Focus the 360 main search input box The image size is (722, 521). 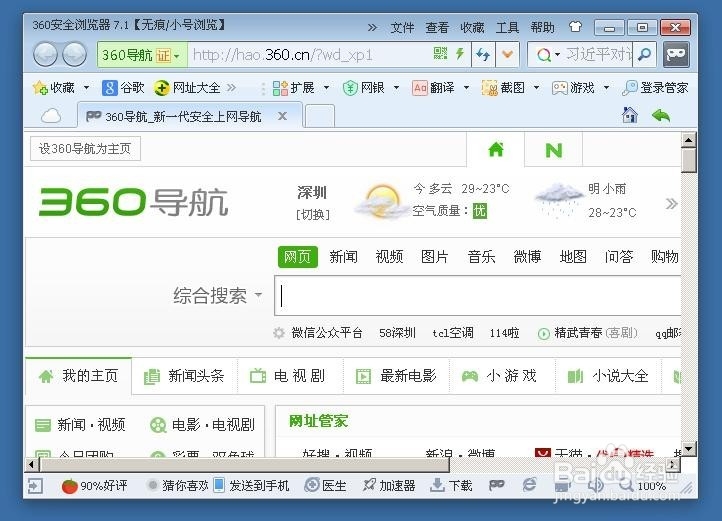[x=477, y=295]
